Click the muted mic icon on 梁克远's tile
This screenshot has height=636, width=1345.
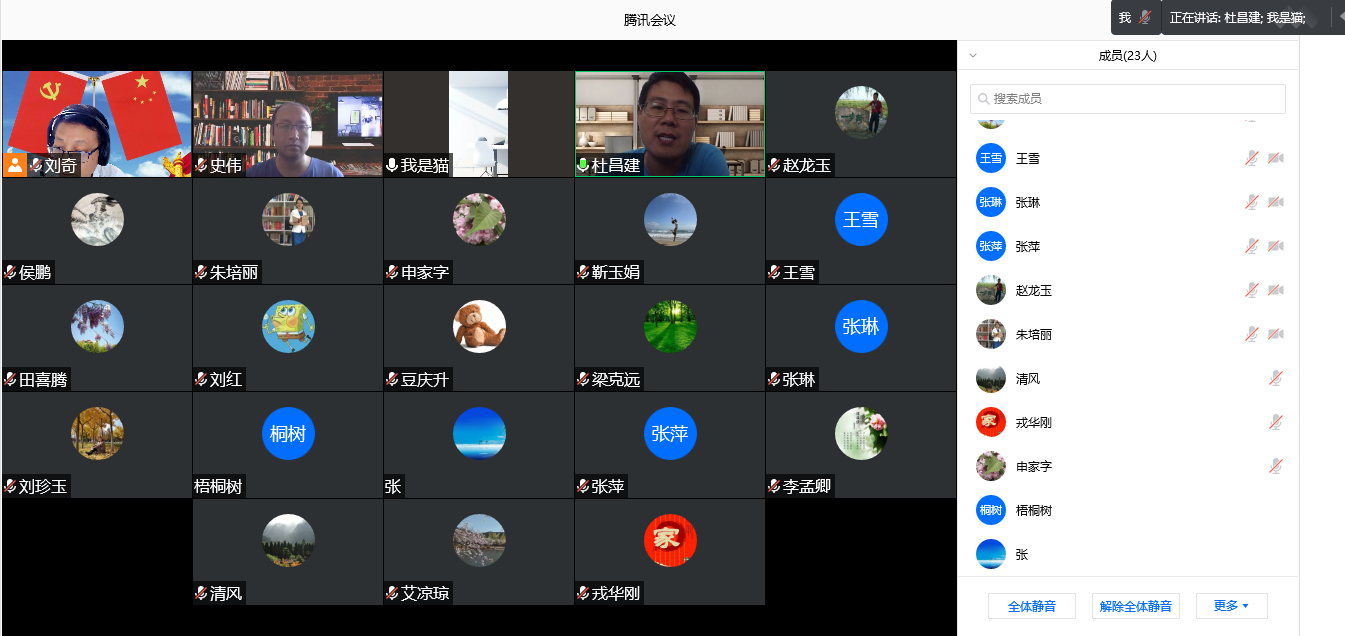pos(583,379)
